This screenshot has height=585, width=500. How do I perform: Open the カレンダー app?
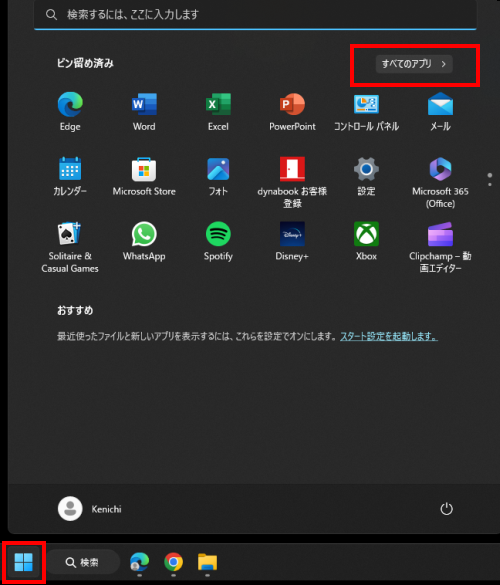pos(70,176)
